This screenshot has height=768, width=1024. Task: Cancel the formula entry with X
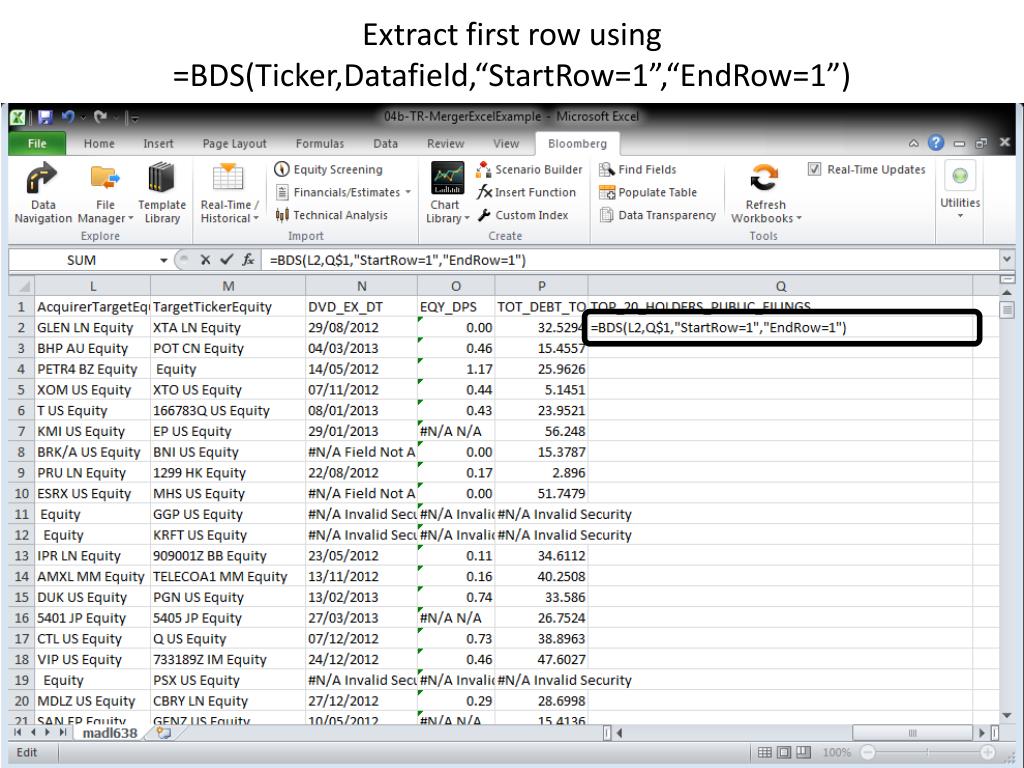click(x=205, y=260)
